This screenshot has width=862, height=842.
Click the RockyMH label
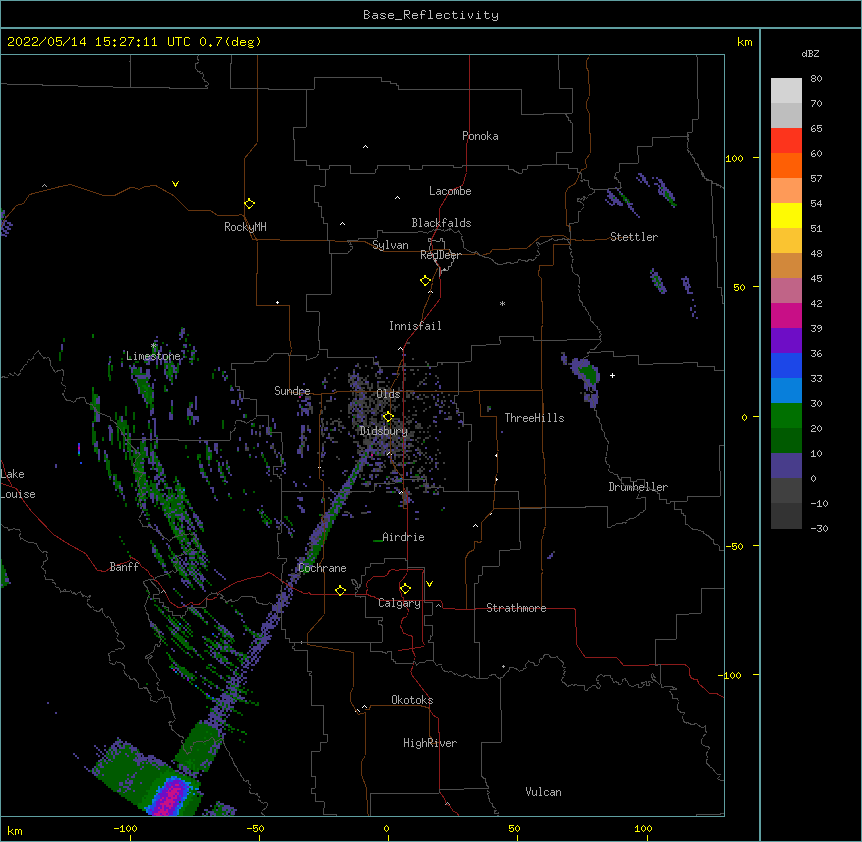245,227
